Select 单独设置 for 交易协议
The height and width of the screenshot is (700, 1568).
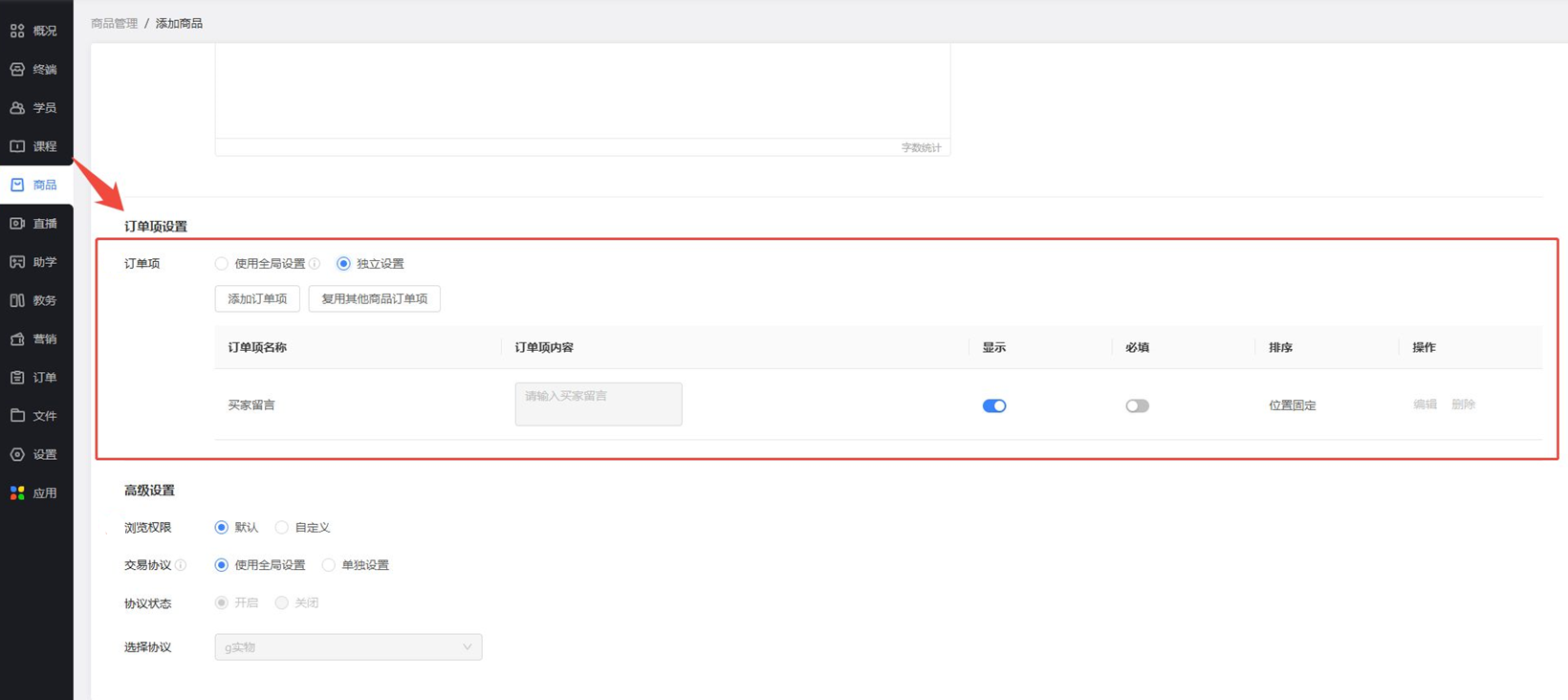[x=329, y=565]
